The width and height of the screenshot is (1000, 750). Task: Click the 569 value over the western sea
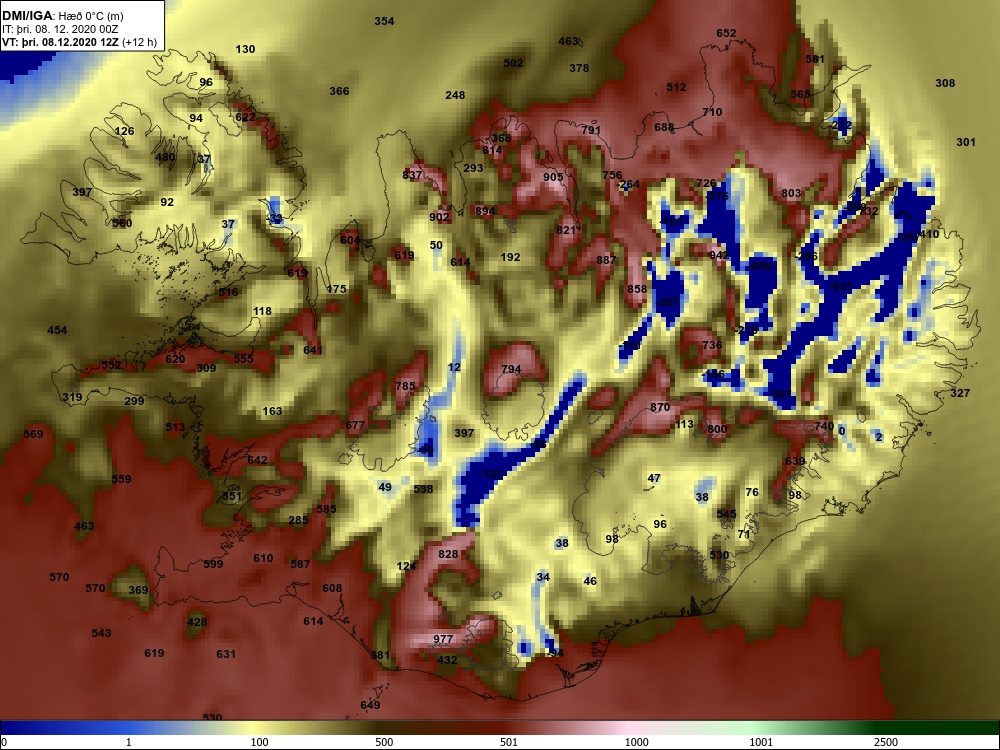[33, 434]
